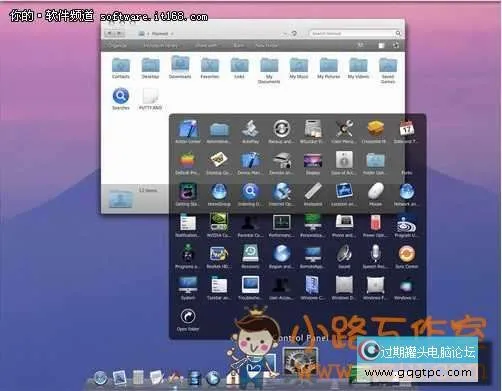Image resolution: width=502 pixels, height=391 pixels.
Task: Open Location and Other Sensors
Action: (344, 194)
